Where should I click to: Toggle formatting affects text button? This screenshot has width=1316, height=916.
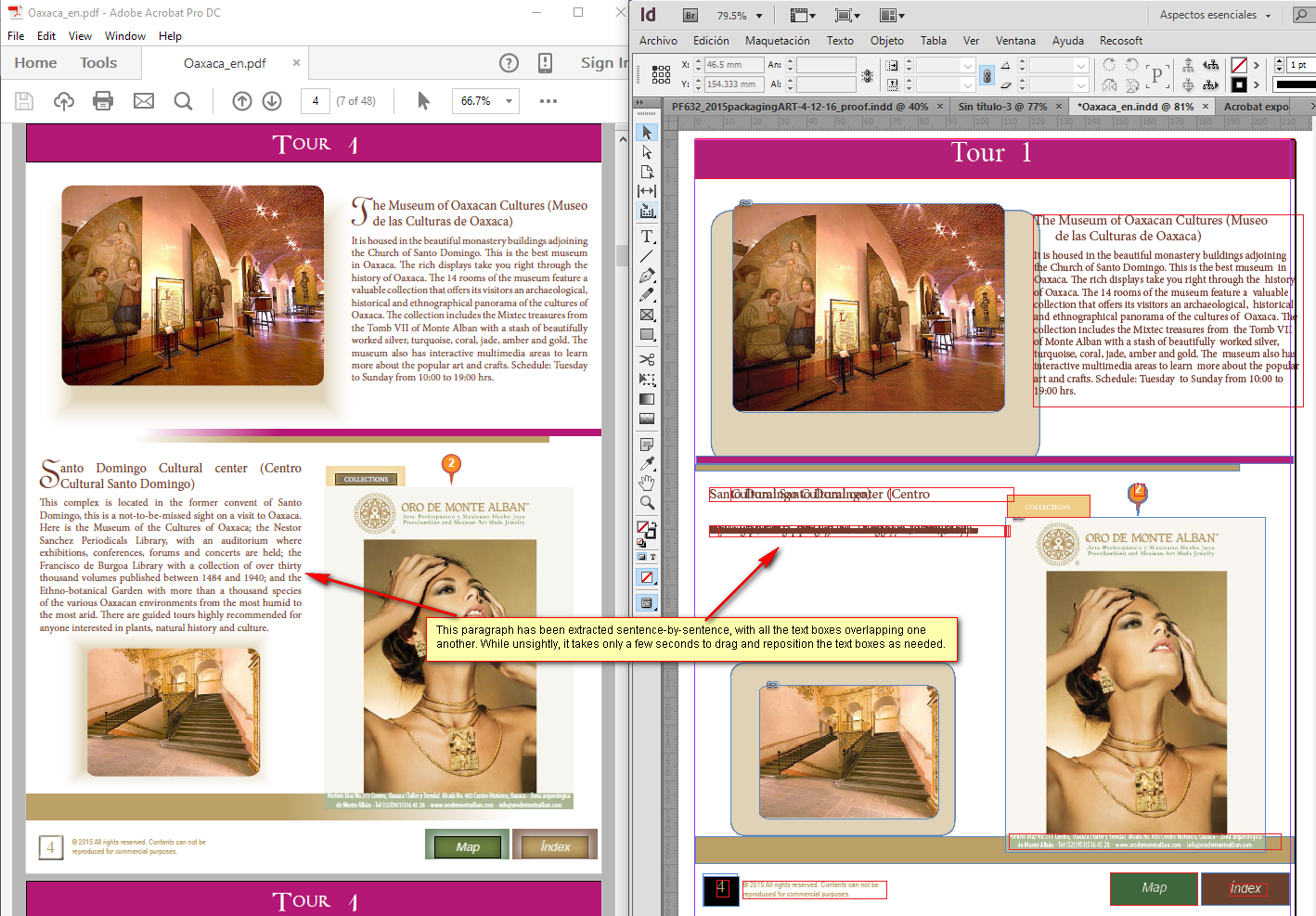[653, 557]
